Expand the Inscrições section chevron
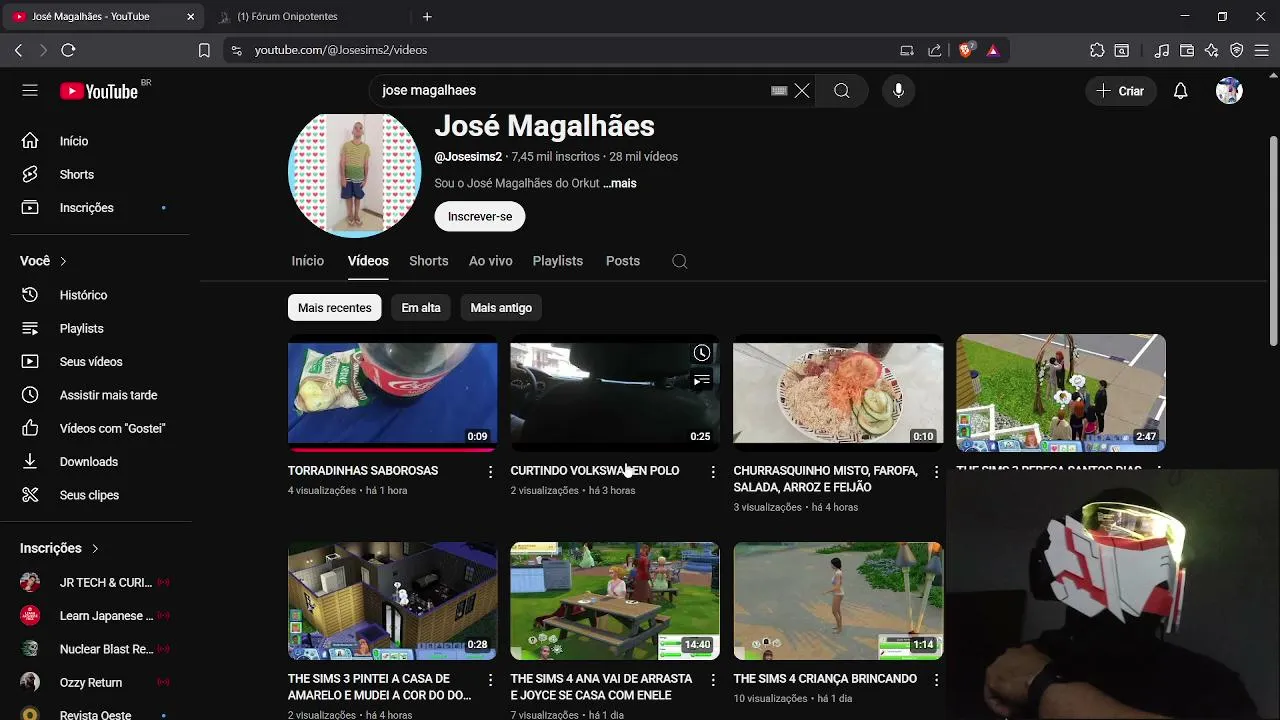 (x=95, y=549)
